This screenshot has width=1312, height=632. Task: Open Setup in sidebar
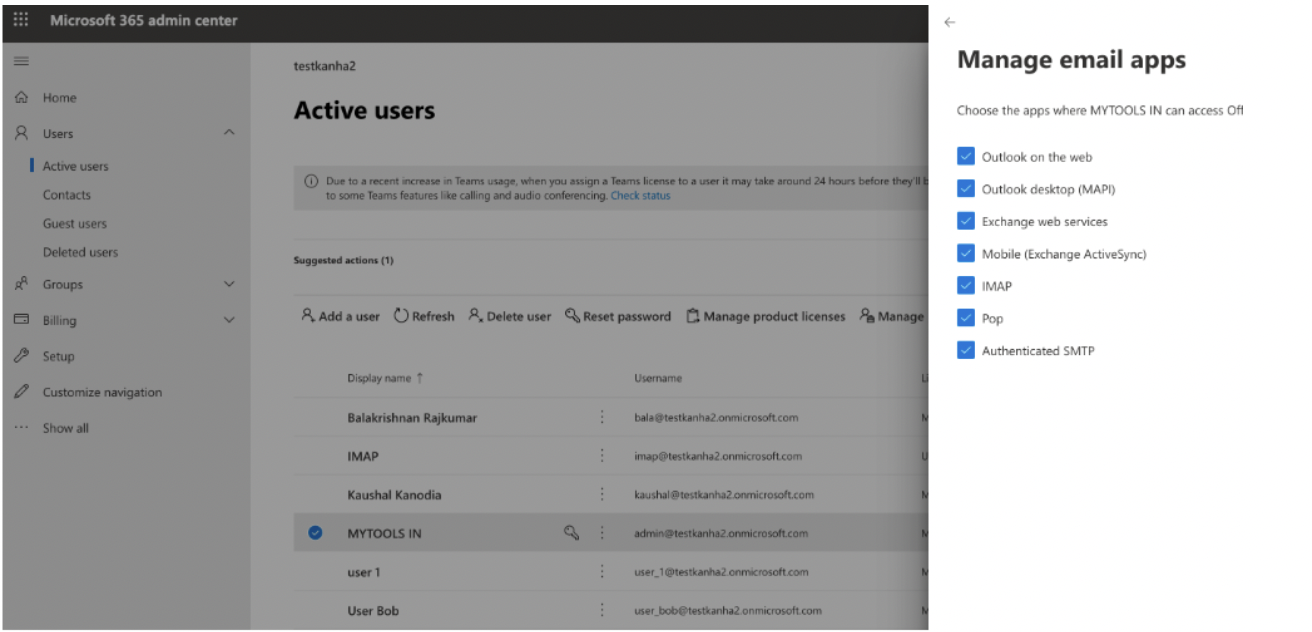coord(59,356)
